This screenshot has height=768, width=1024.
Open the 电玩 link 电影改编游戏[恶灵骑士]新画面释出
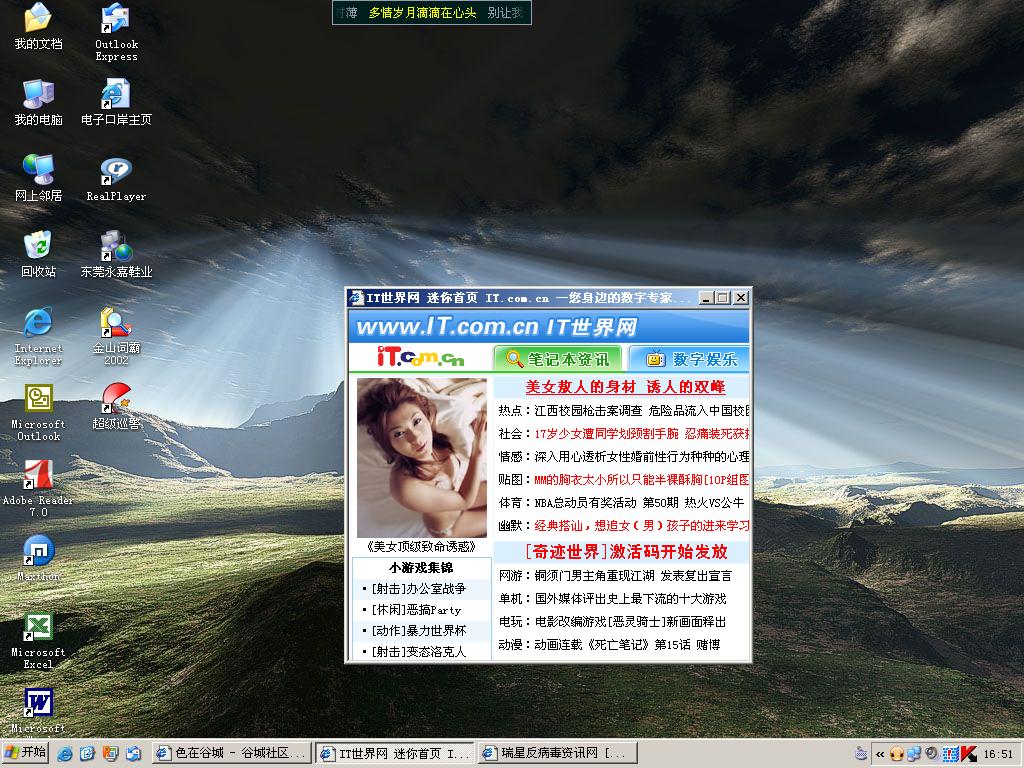tap(630, 622)
